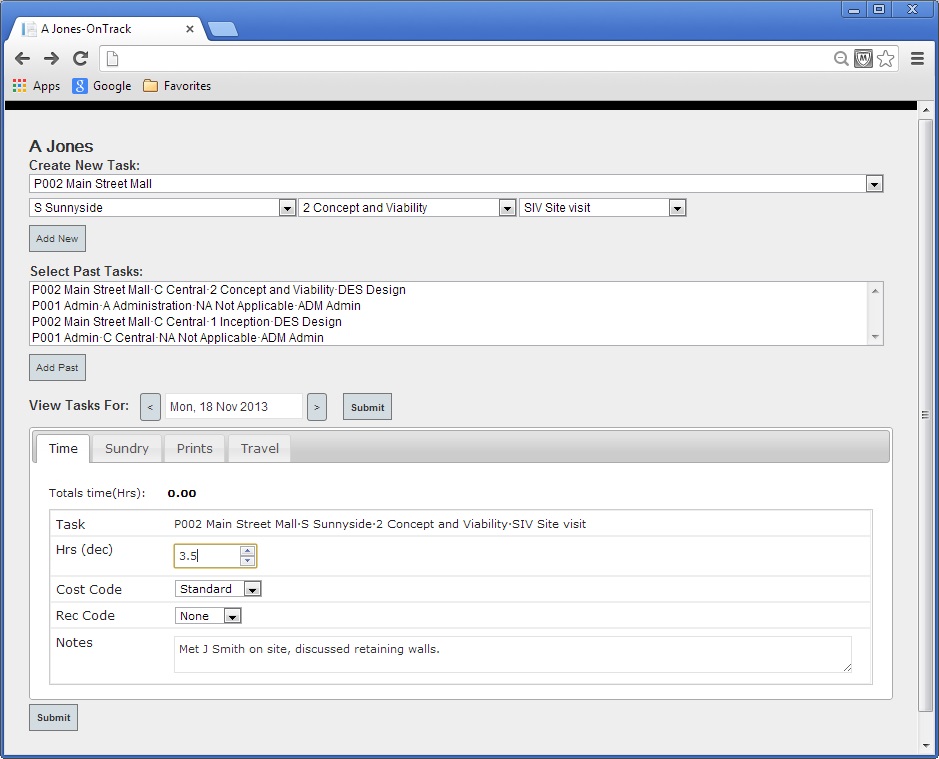Click the zoom magnifier in the address bar
Image resolution: width=939 pixels, height=759 pixels.
[x=841, y=58]
